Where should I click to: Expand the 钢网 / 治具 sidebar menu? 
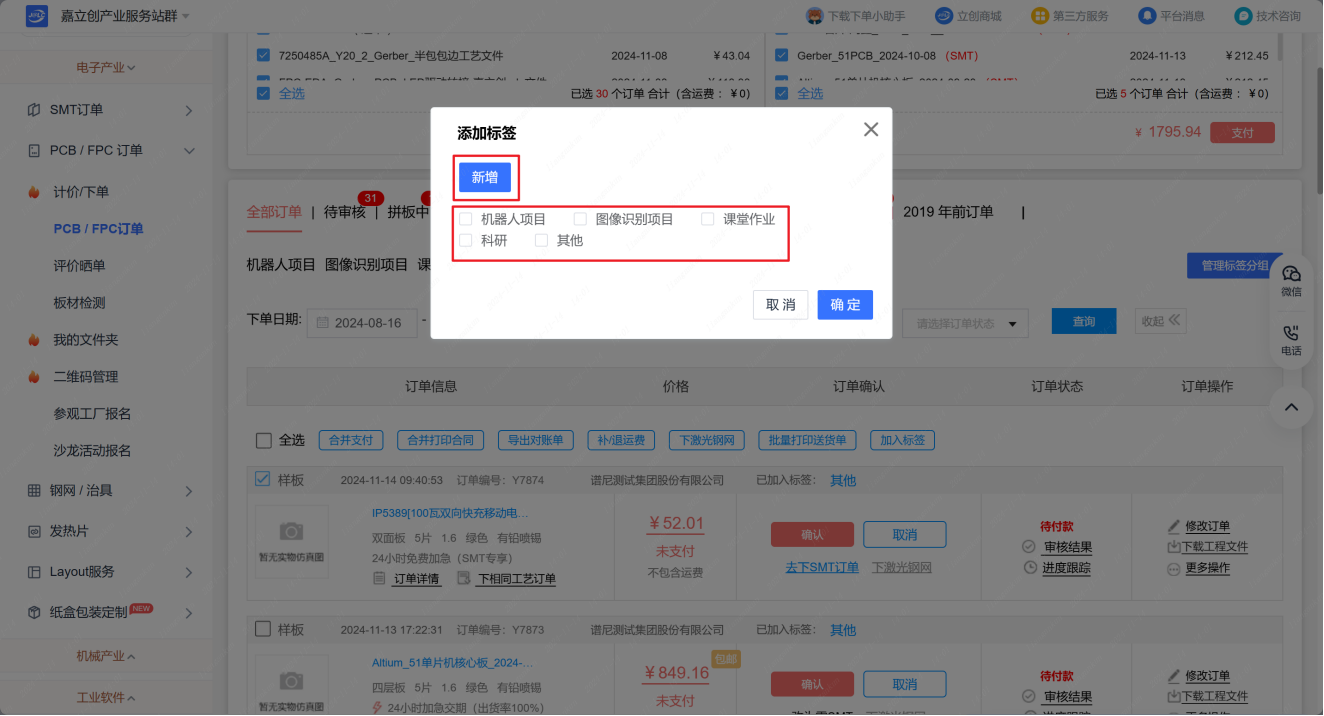(x=188, y=491)
